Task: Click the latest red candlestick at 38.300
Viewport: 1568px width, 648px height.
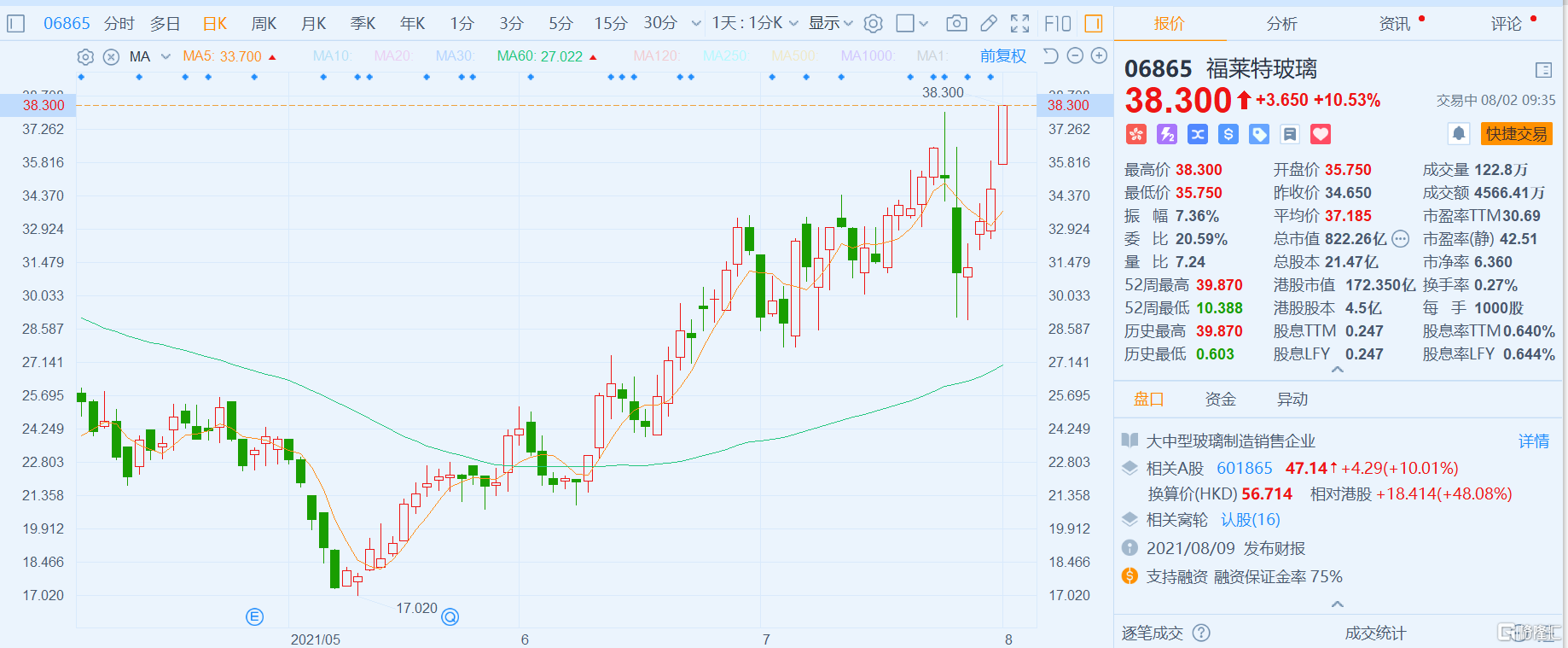Action: pos(1002,135)
